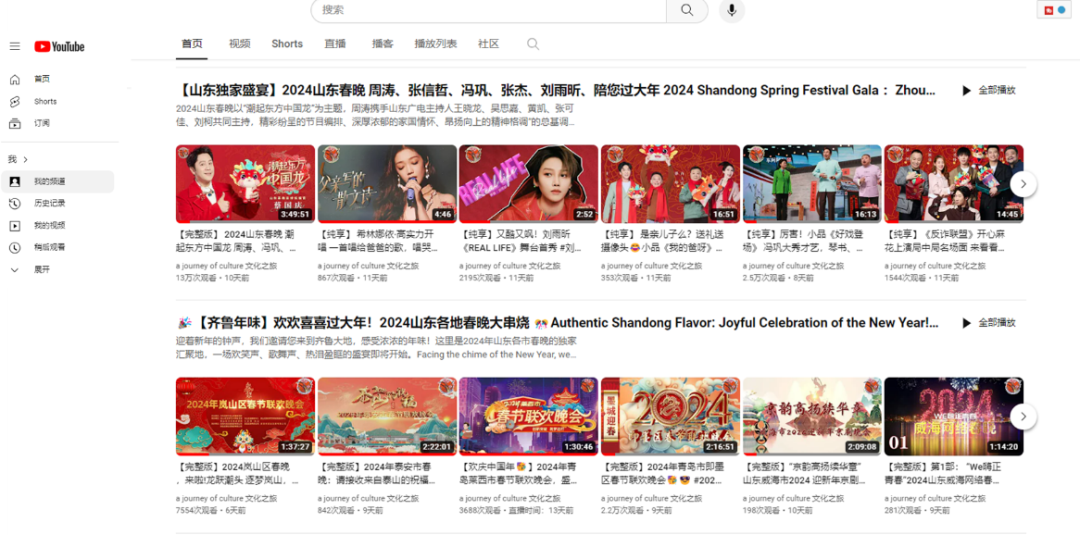This screenshot has width=1080, height=535.
Task: Open 我的频道 in sidebar
Action: click(x=58, y=182)
